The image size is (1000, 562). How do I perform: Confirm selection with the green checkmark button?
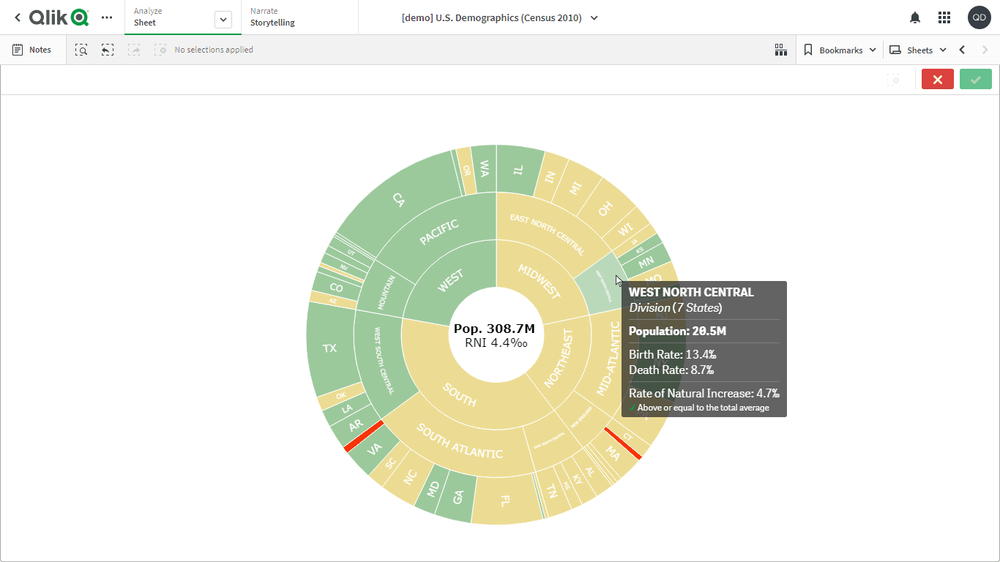975,79
